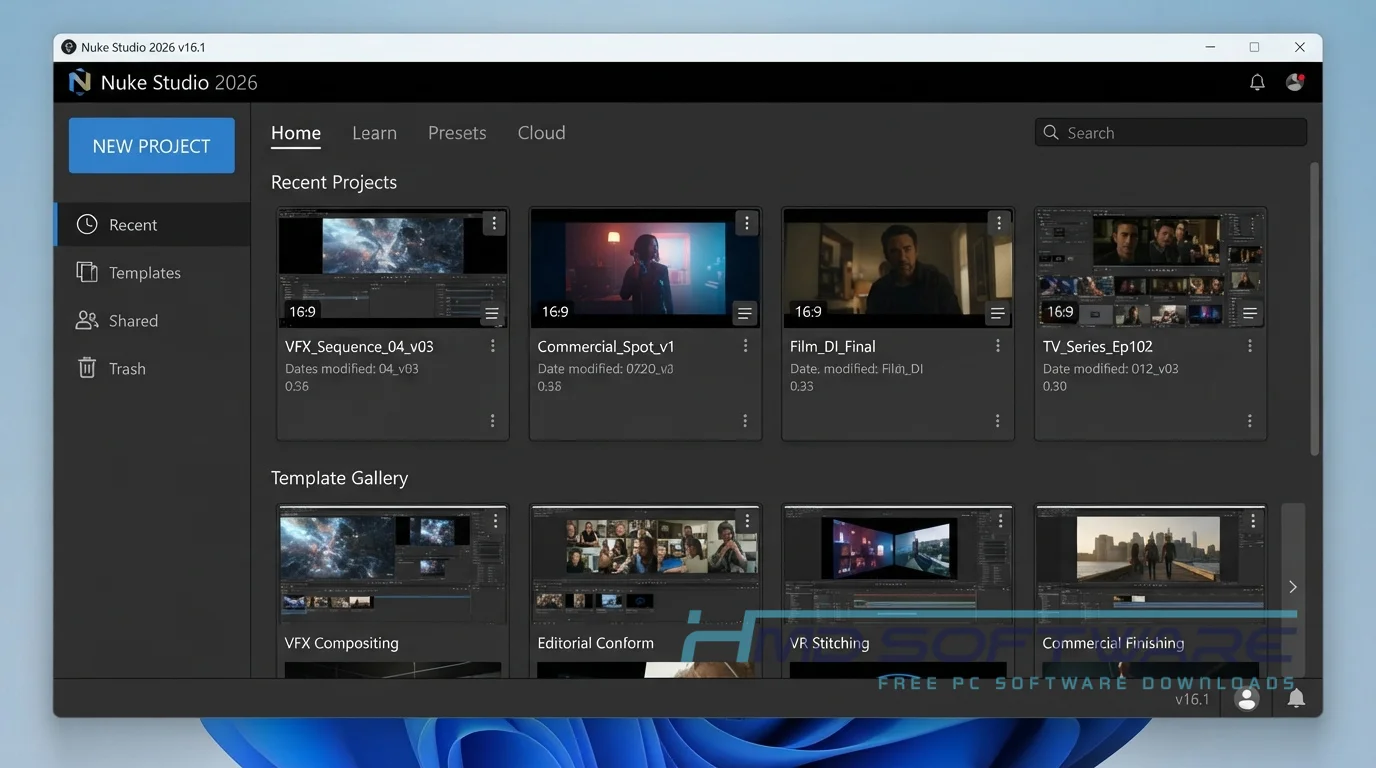Screen dimensions: 1376x768
Task: Open the Recent section in sidebar
Action: click(x=152, y=225)
